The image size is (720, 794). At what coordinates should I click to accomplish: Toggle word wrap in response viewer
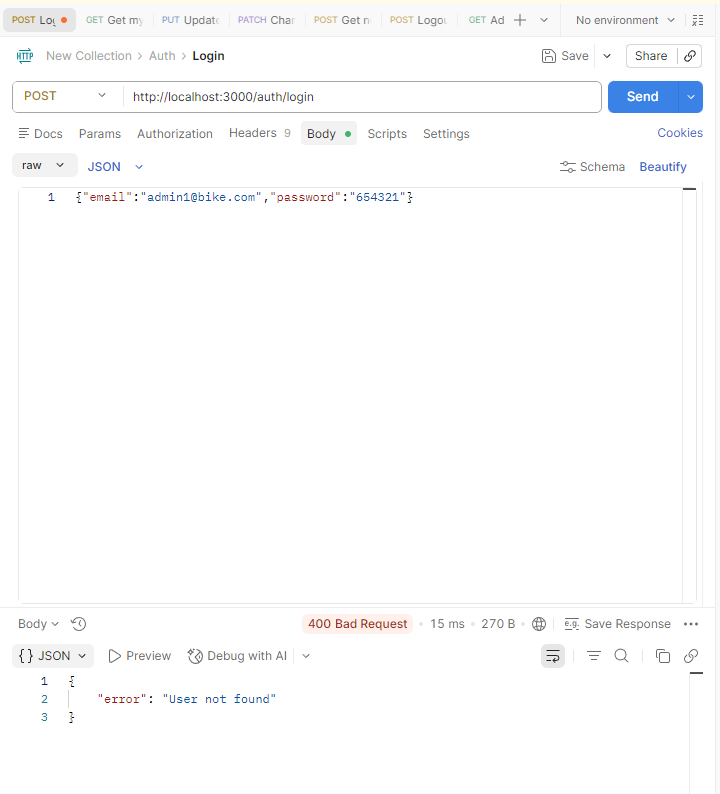click(552, 656)
